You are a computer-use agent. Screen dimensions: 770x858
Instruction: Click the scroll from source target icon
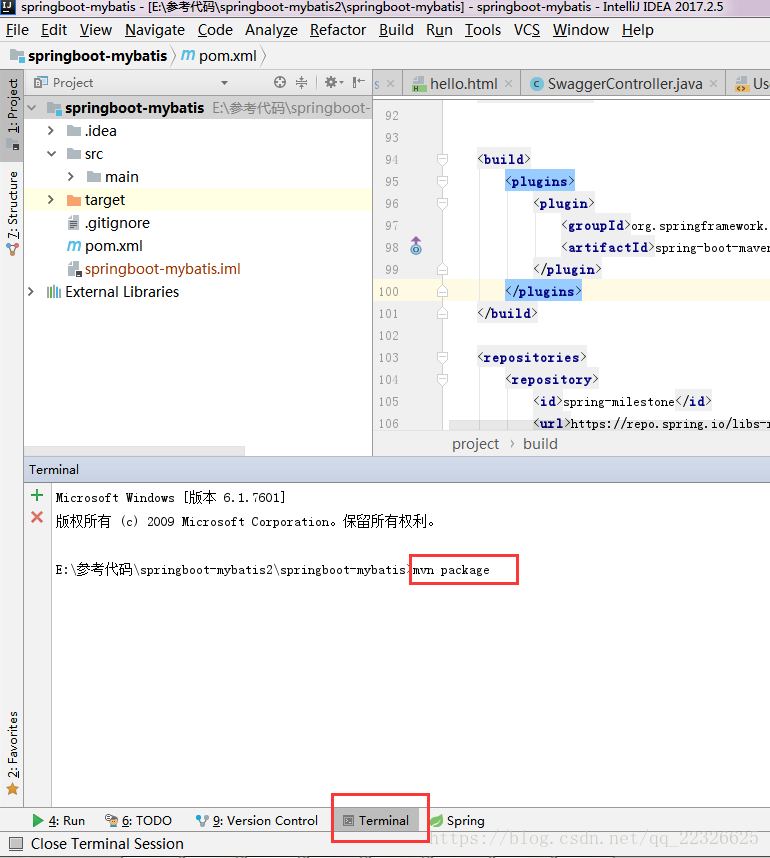coord(280,82)
